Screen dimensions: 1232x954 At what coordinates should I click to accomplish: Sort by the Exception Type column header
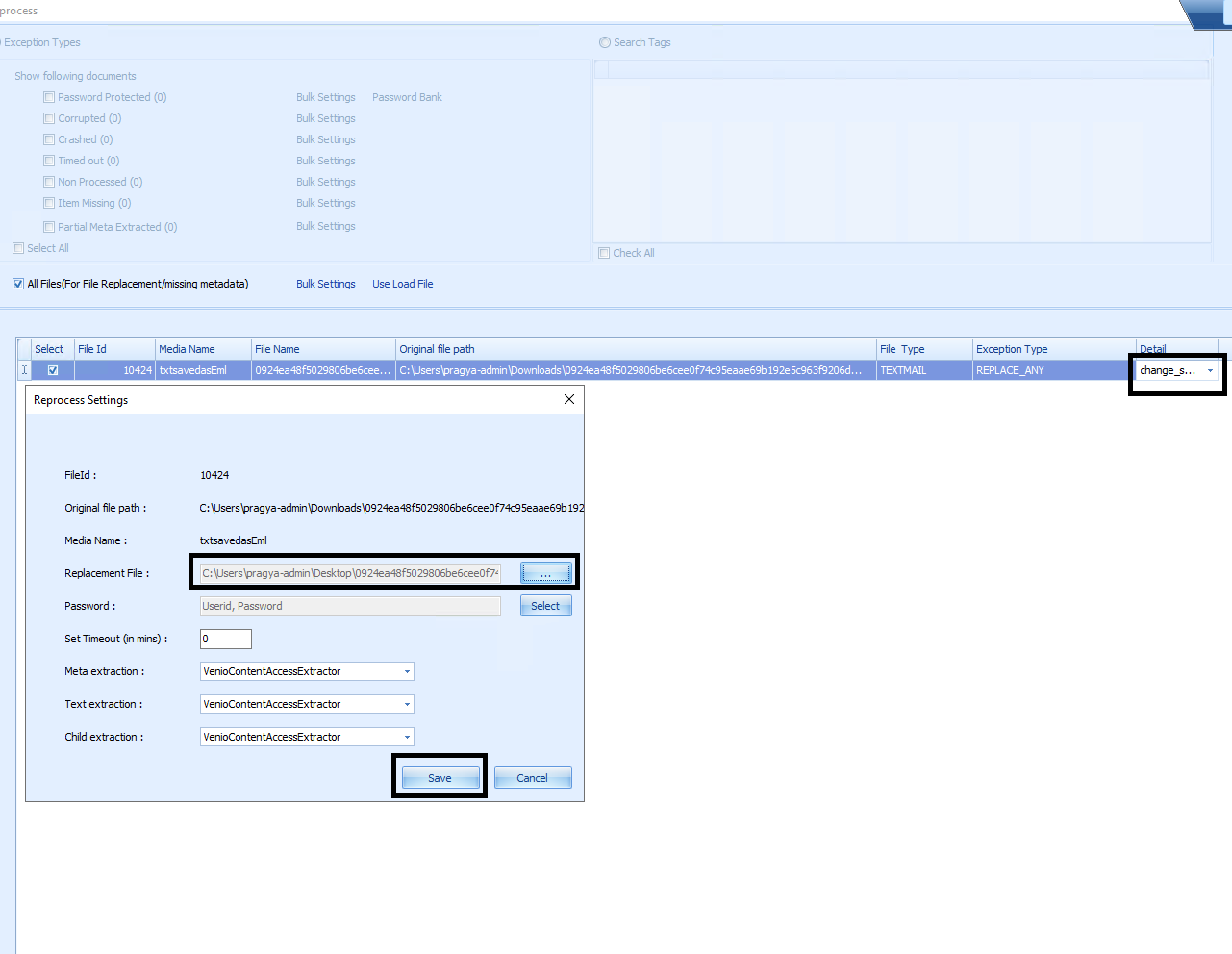[x=1054, y=349]
